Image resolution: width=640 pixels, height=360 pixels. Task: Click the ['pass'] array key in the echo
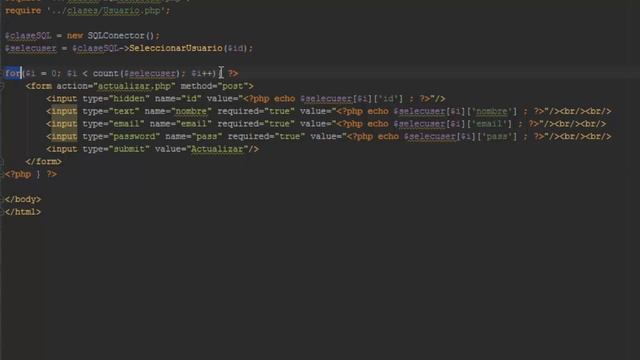click(x=497, y=137)
